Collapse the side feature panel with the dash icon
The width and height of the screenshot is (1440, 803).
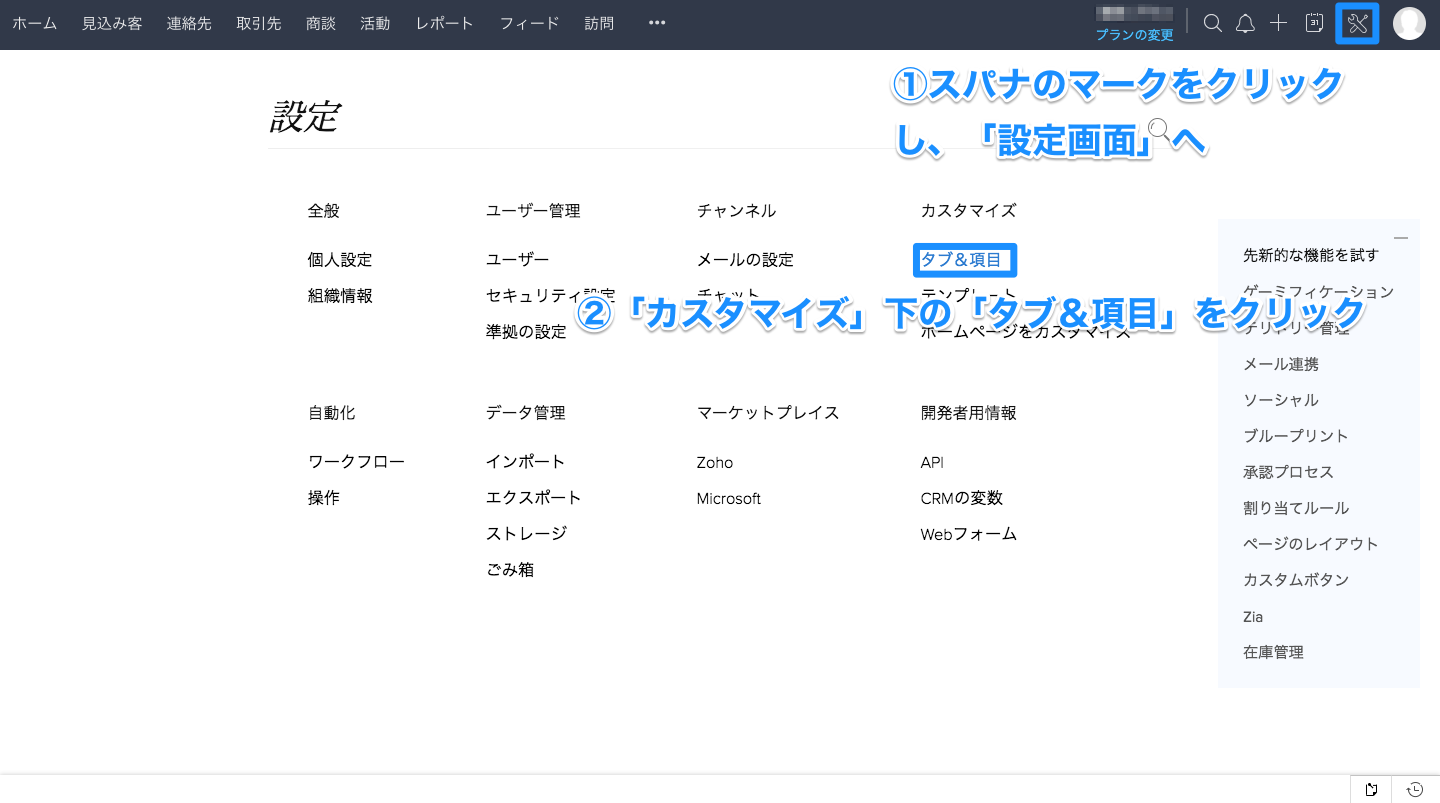click(x=1401, y=238)
